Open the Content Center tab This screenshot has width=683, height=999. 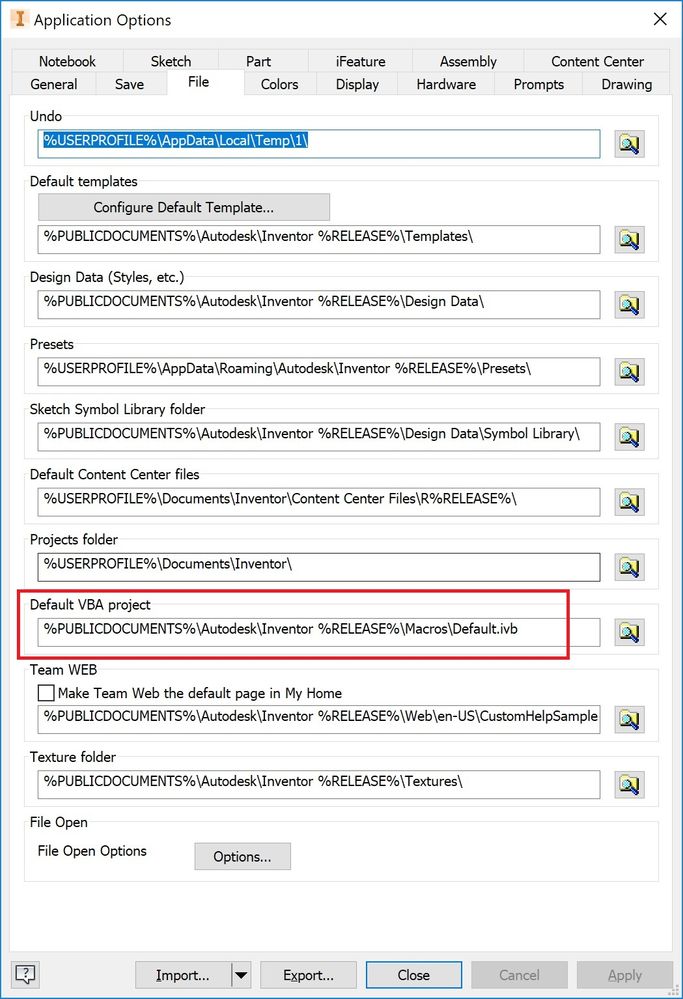[x=597, y=61]
